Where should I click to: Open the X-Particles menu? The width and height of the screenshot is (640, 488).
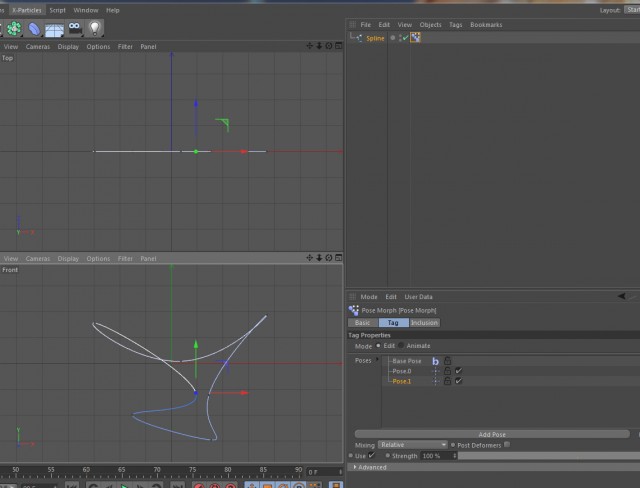pyautogui.click(x=27, y=10)
